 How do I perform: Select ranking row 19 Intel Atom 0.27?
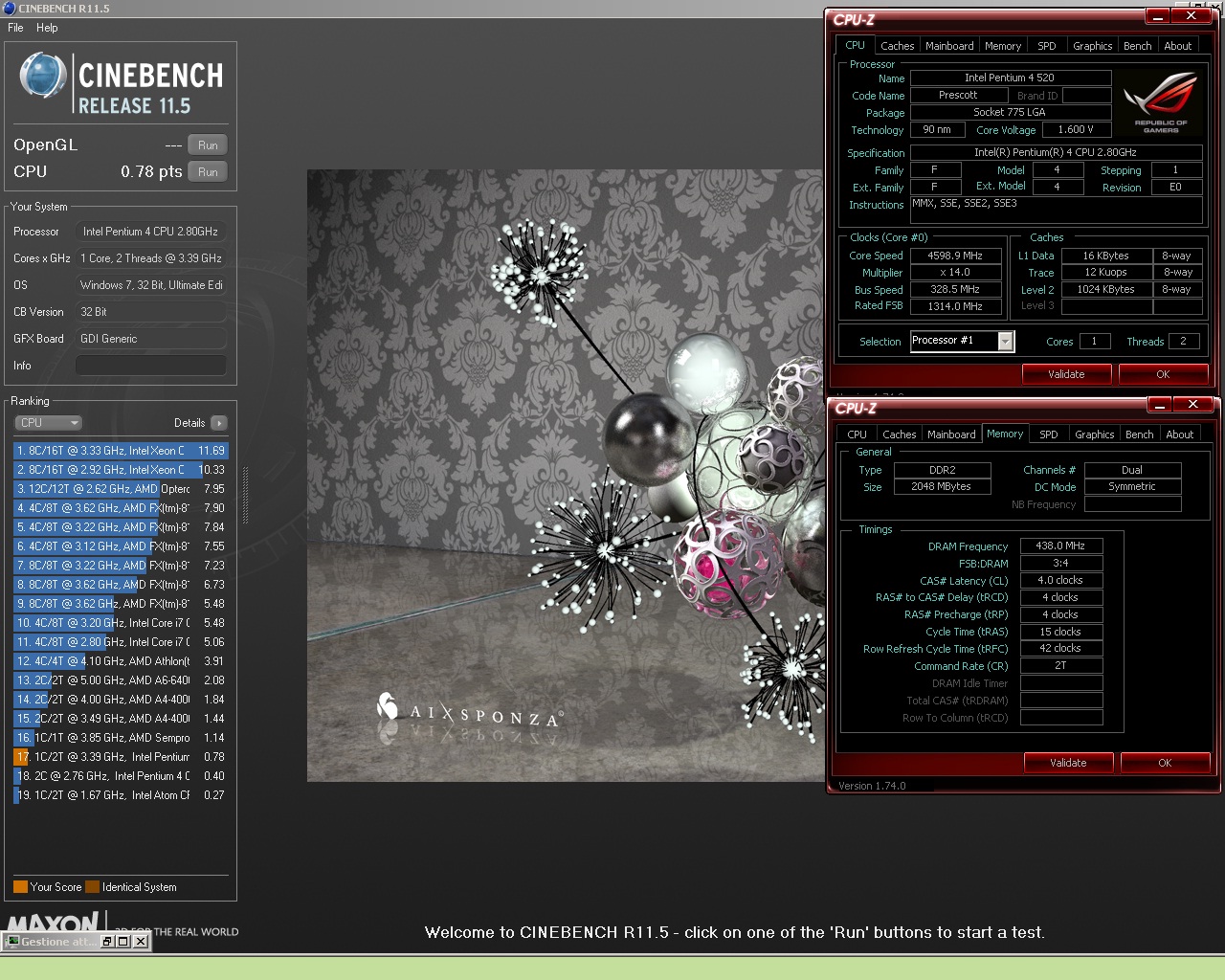(121, 795)
